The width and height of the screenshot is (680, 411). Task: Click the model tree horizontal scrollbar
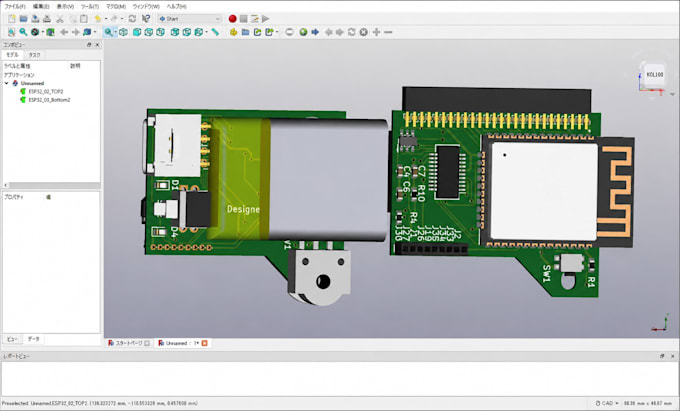(52, 185)
